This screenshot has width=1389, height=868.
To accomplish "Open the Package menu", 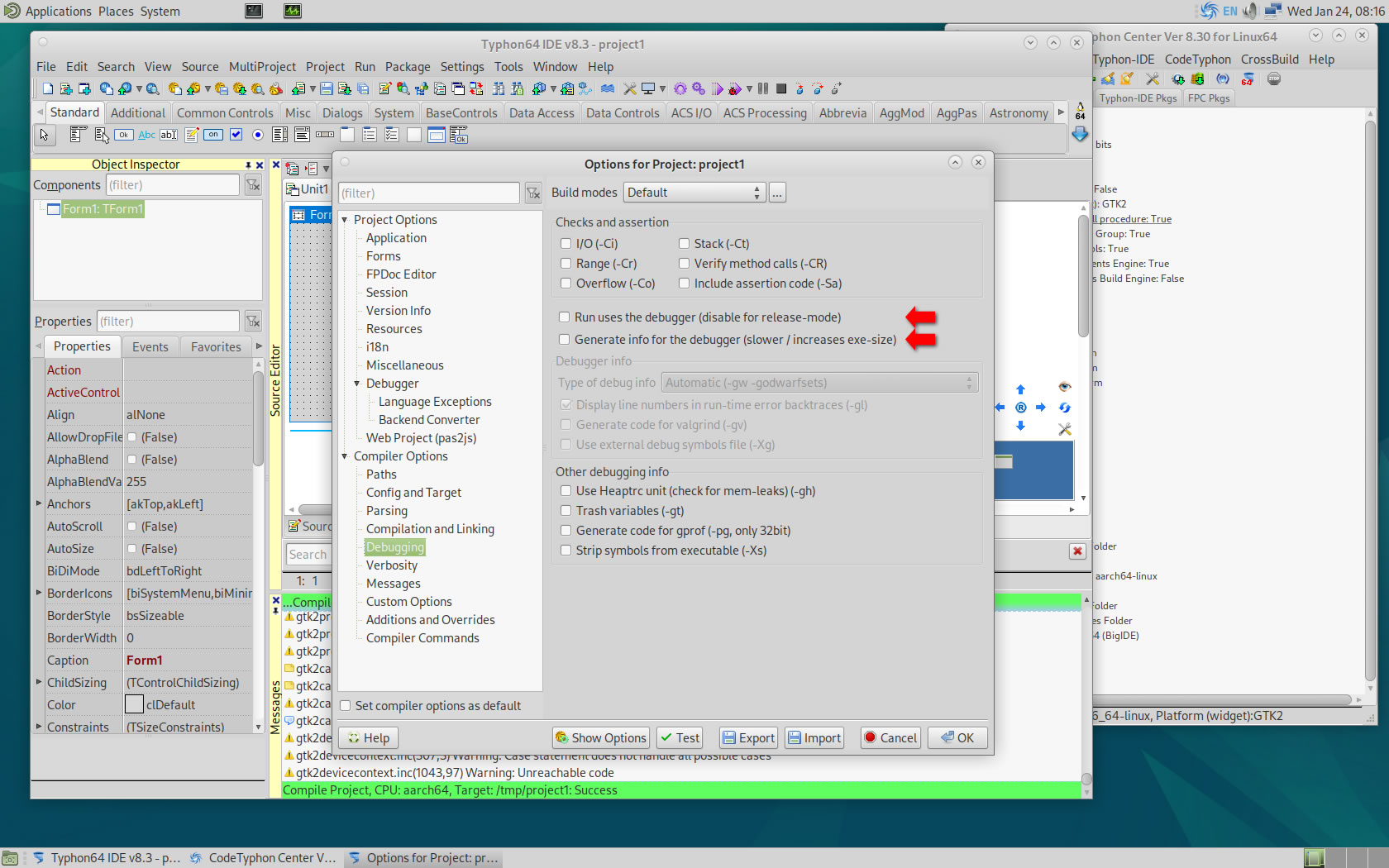I will 408,67.
